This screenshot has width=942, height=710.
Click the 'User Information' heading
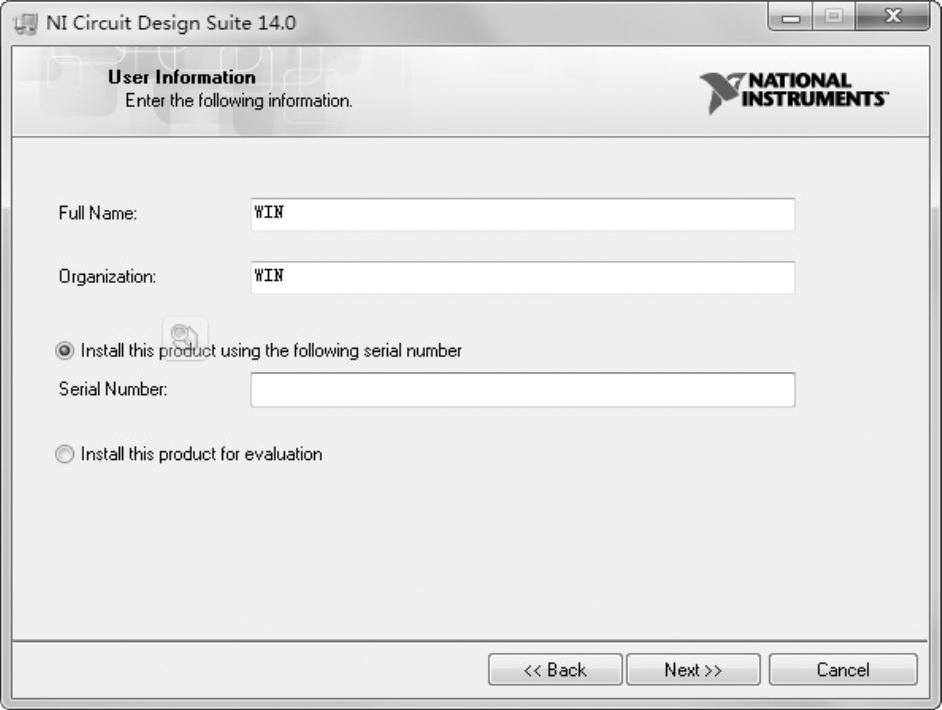[181, 77]
